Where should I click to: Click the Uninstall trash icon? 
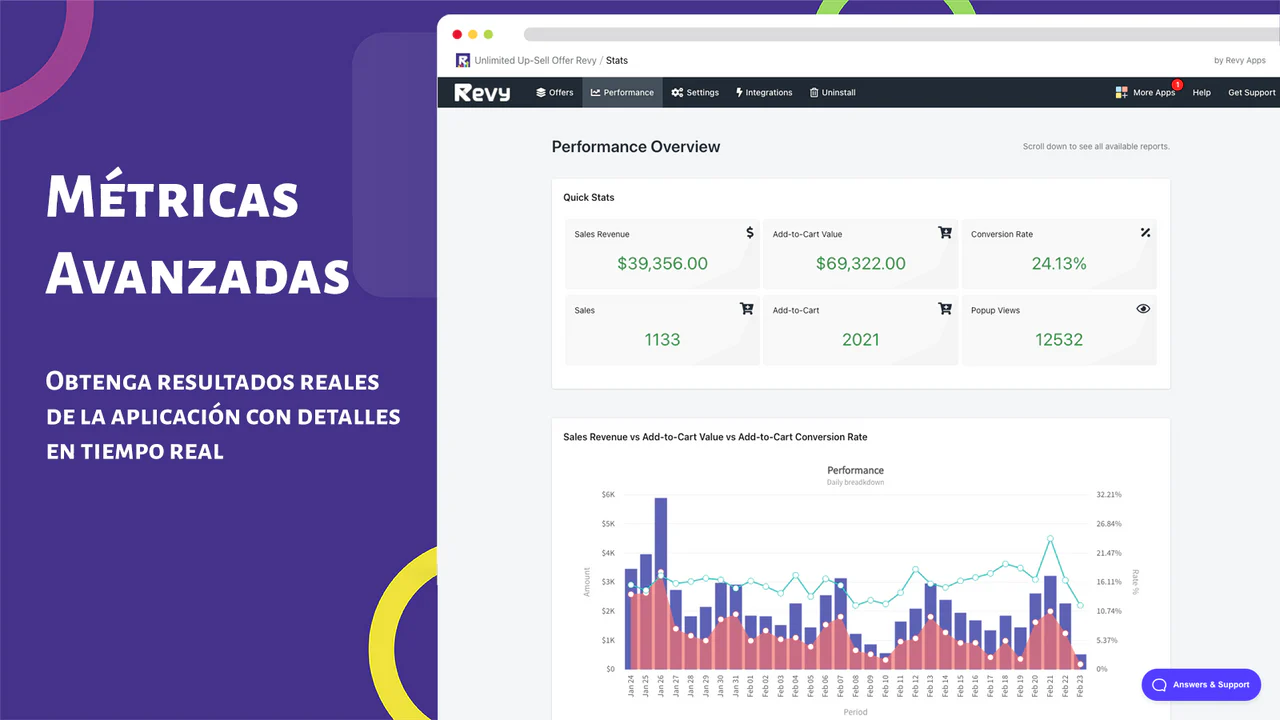coord(814,92)
